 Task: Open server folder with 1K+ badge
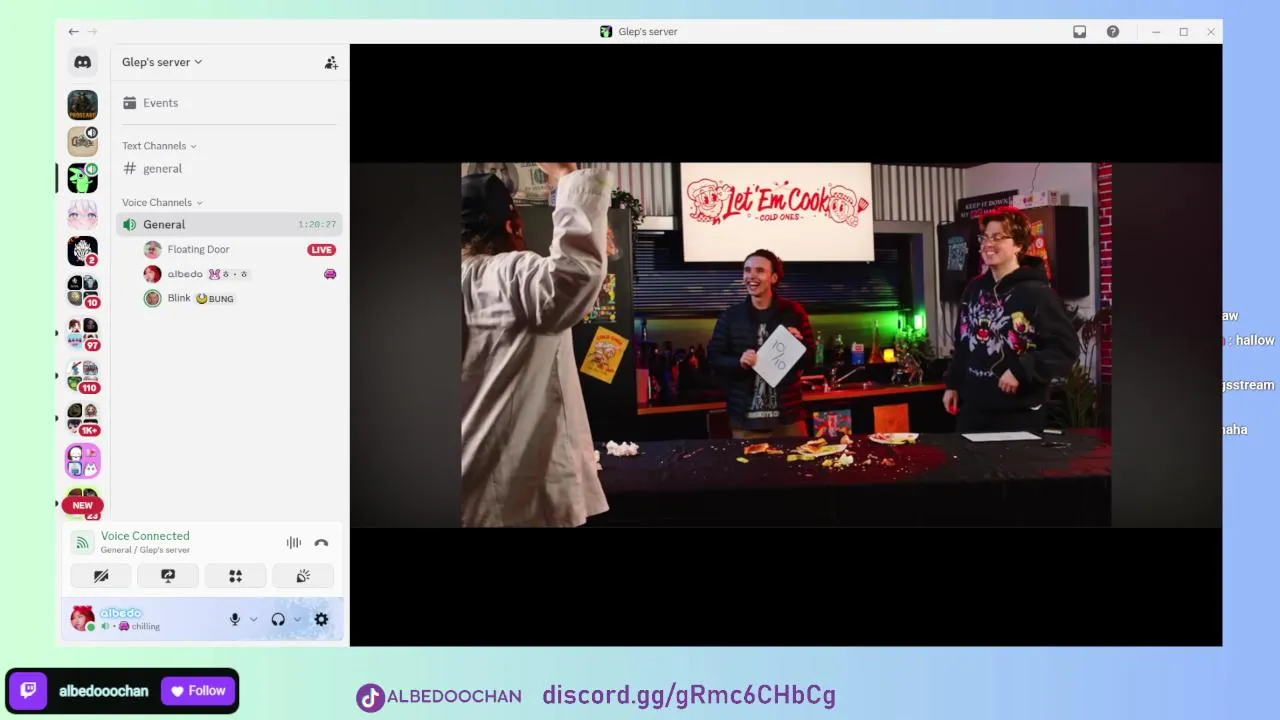[82, 418]
